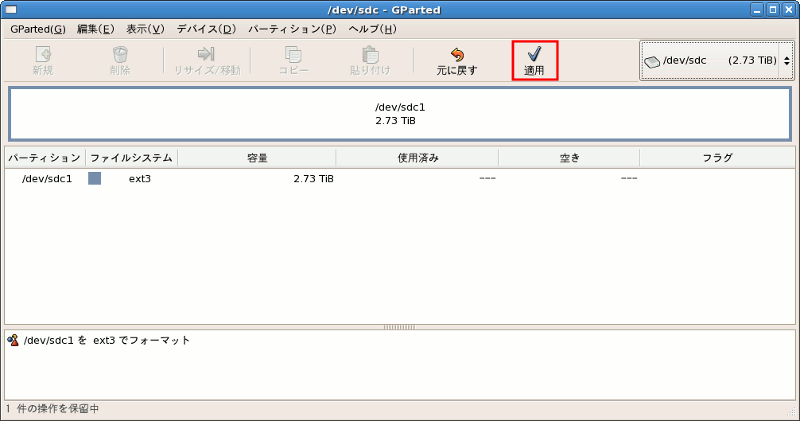This screenshot has height=421, width=800.
Task: Click the Copy (コピー) toolbar icon
Action: (293, 54)
